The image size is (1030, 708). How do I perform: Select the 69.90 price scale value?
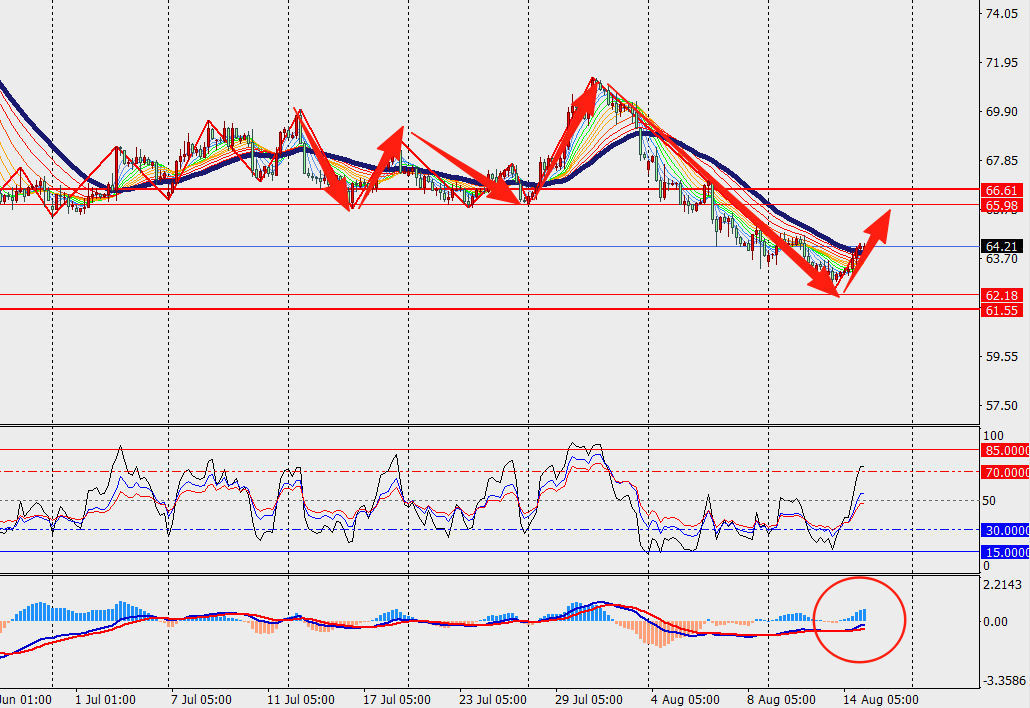1002,112
